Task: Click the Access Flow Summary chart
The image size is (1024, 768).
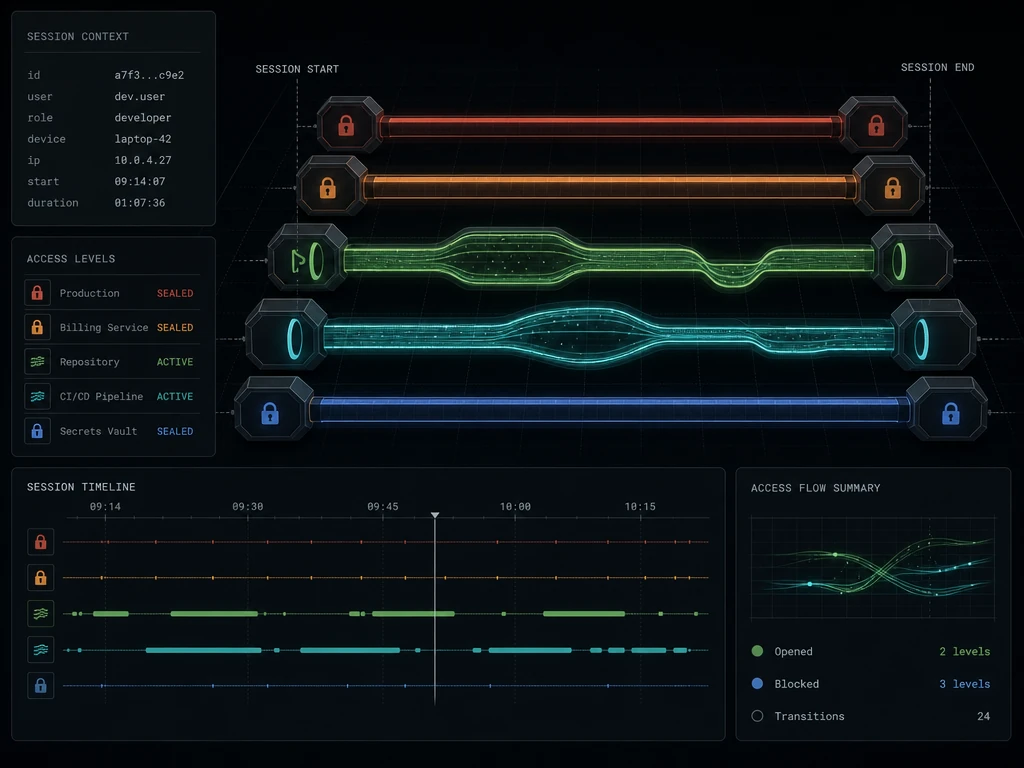Action: click(x=873, y=568)
